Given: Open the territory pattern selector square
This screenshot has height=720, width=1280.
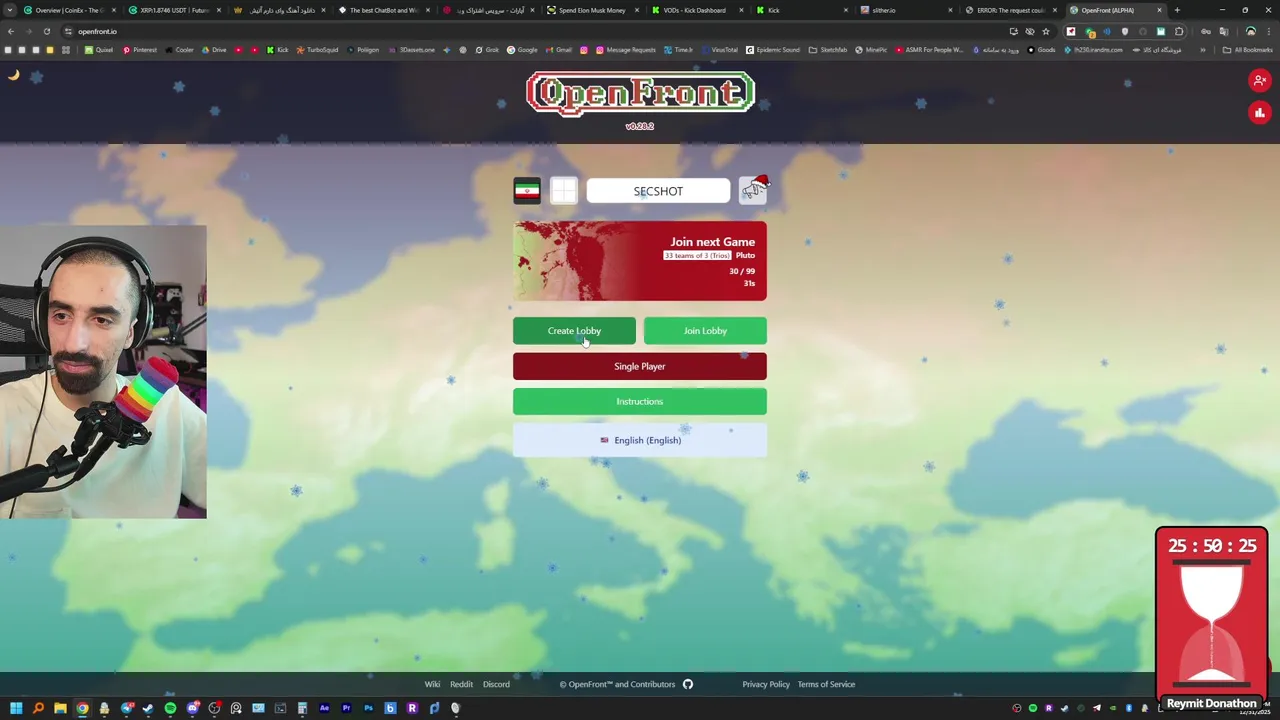Looking at the screenshot, I should pyautogui.click(x=563, y=190).
